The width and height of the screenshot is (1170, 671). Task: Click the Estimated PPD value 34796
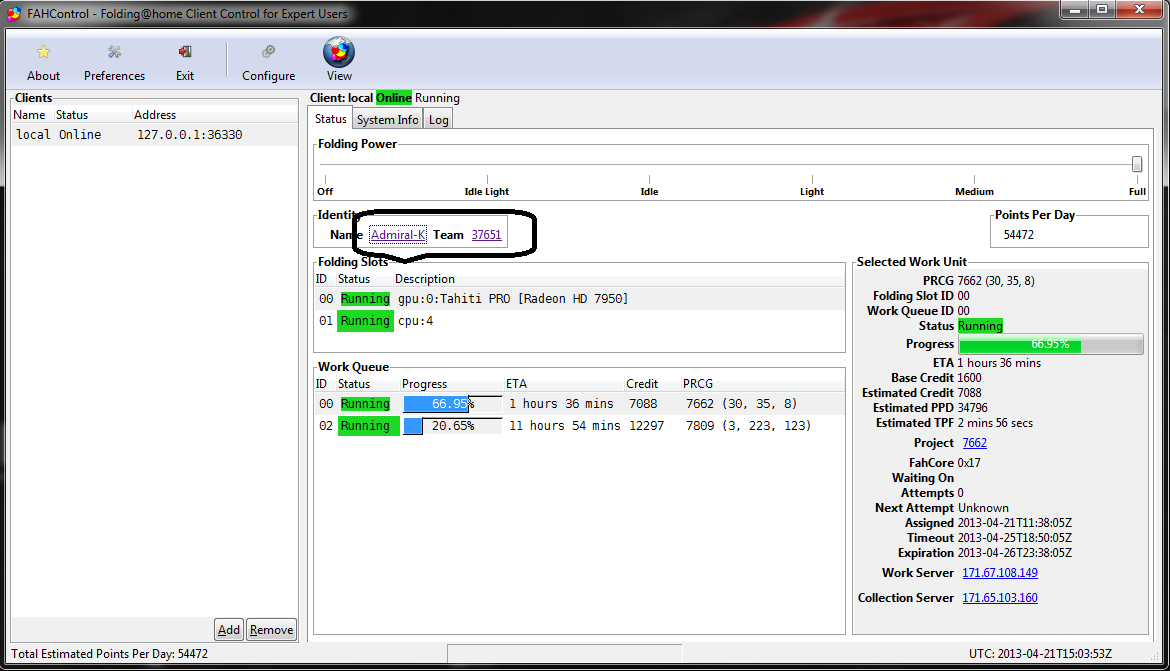973,408
